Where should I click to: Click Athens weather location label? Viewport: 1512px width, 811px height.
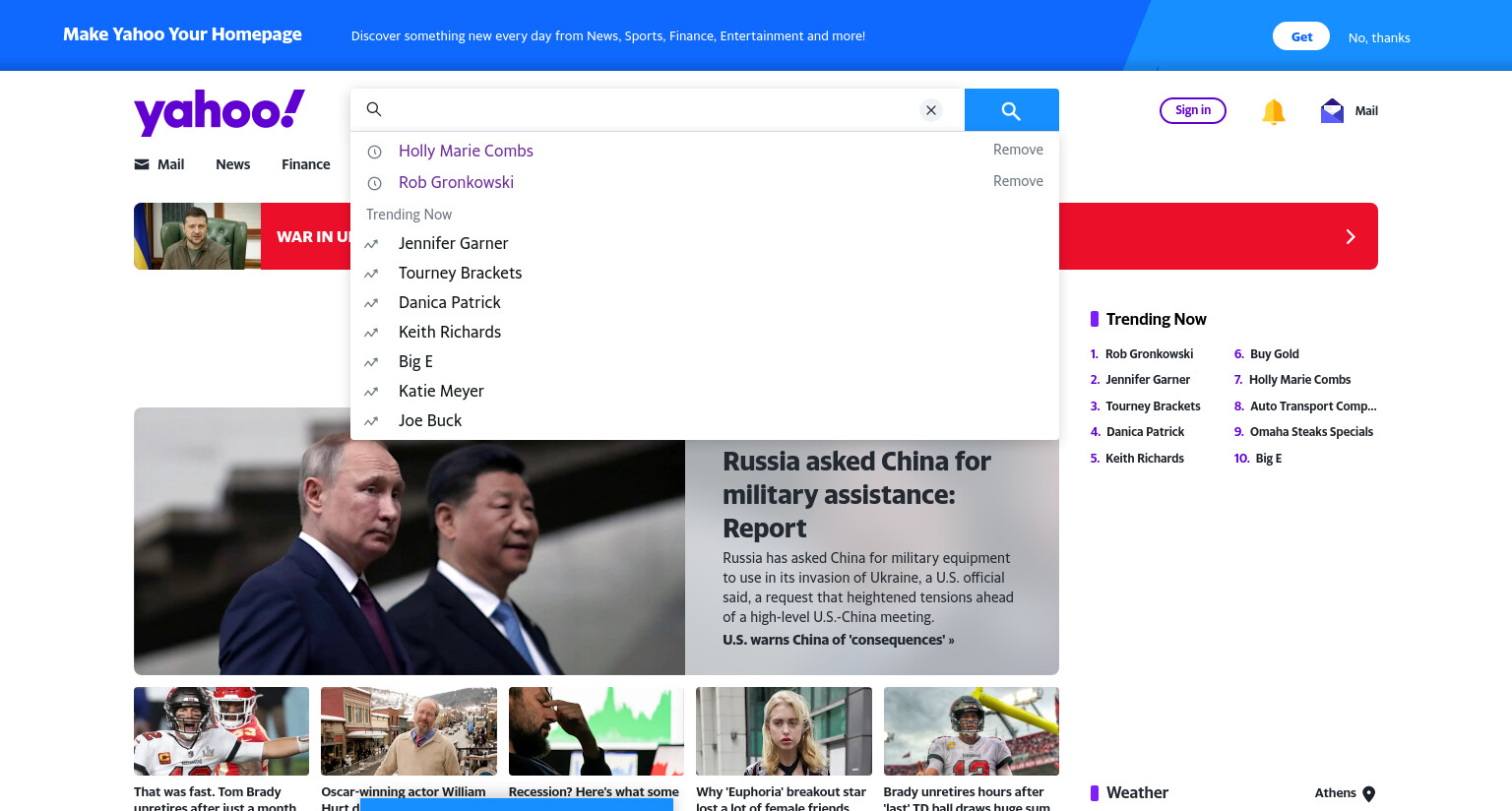[1335, 793]
